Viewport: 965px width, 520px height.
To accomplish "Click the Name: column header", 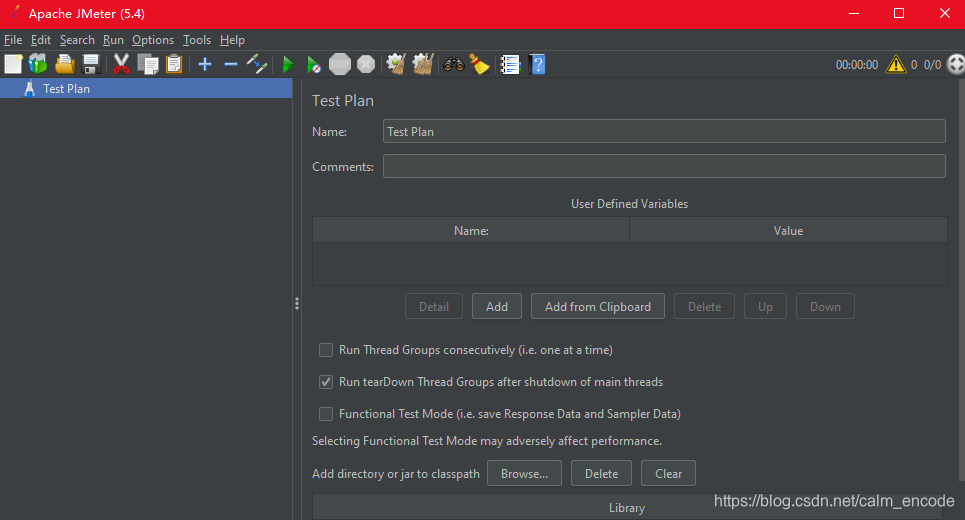I will pyautogui.click(x=471, y=230).
